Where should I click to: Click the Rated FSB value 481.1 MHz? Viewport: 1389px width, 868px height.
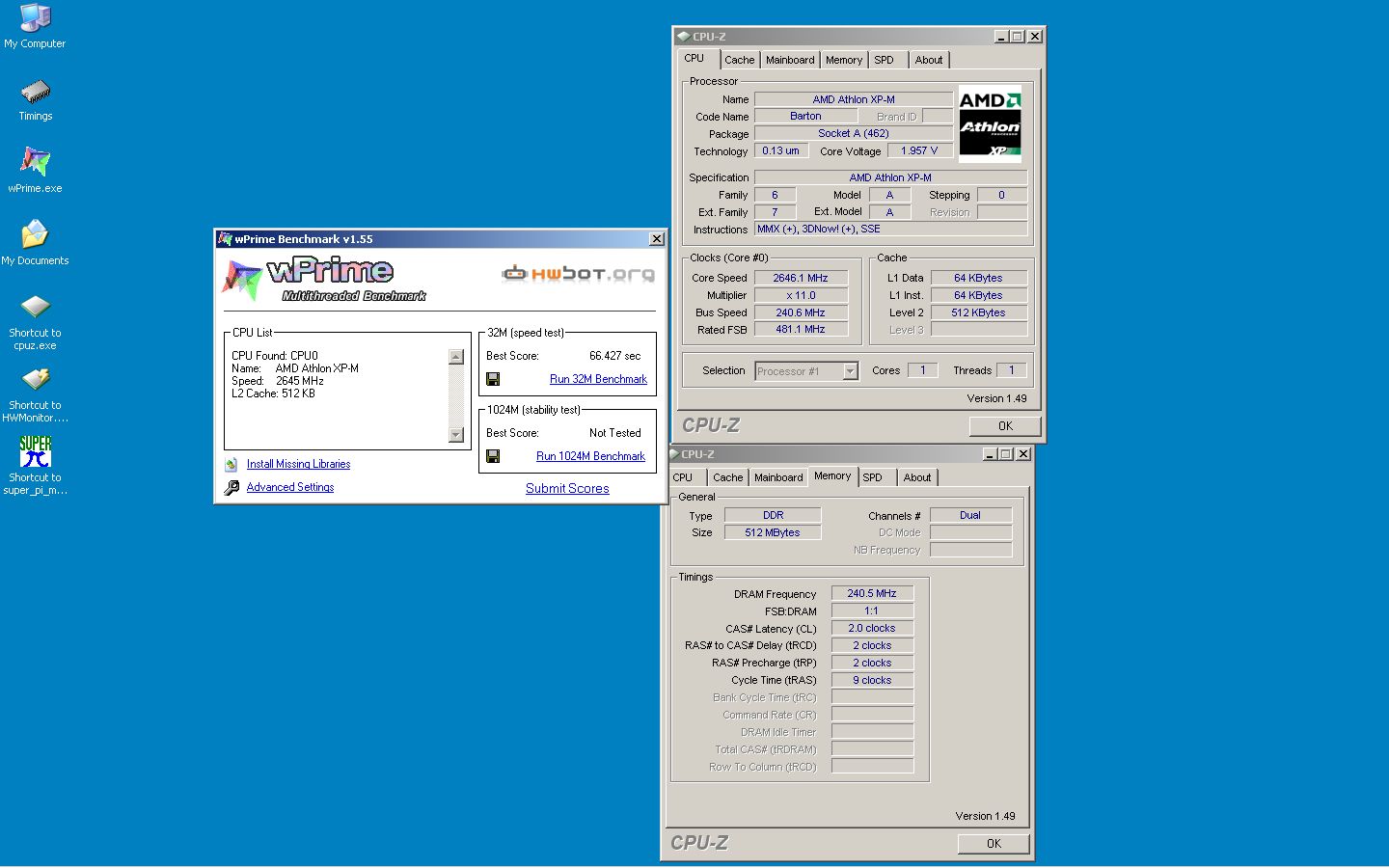click(x=801, y=329)
